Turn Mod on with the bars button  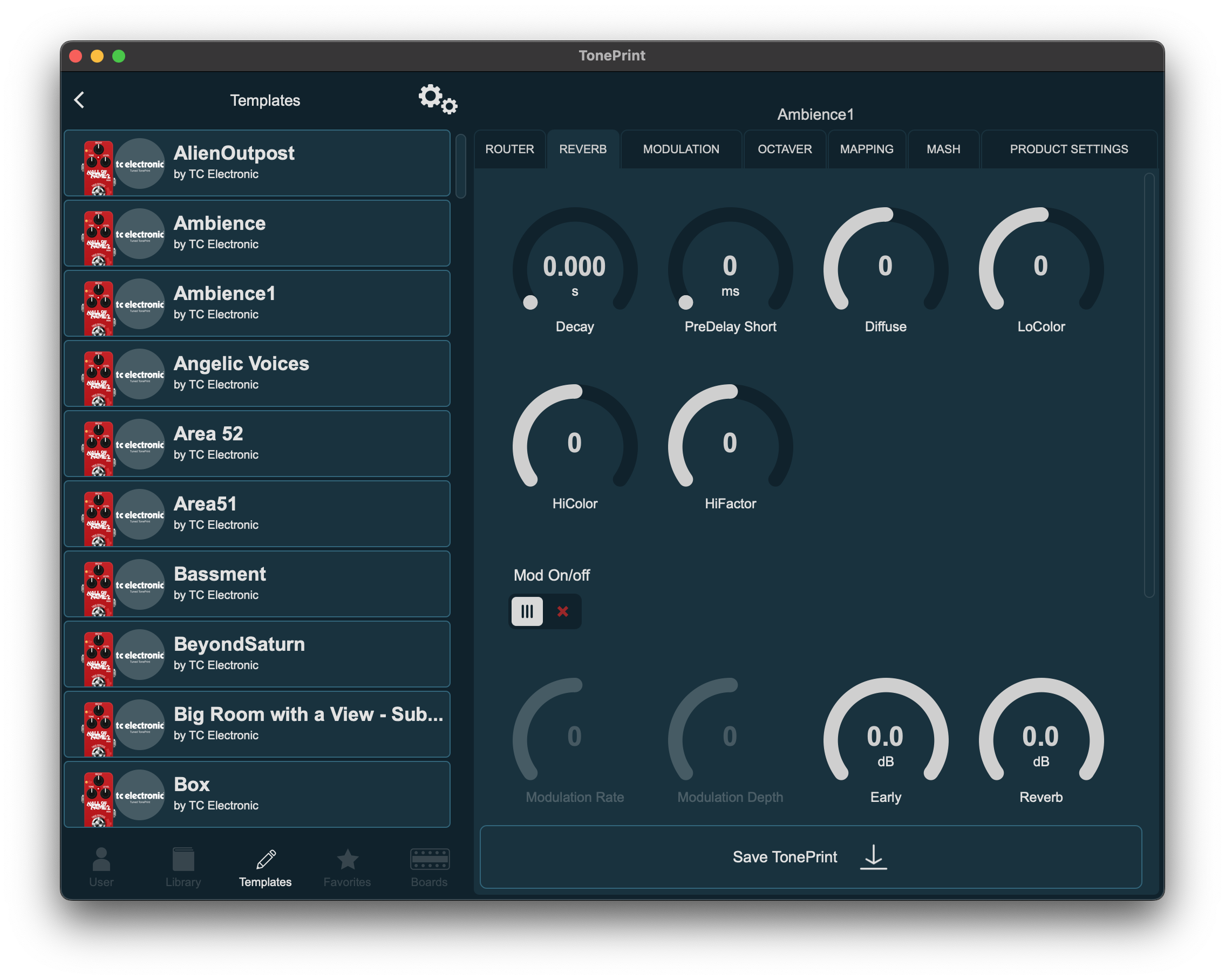point(527,611)
